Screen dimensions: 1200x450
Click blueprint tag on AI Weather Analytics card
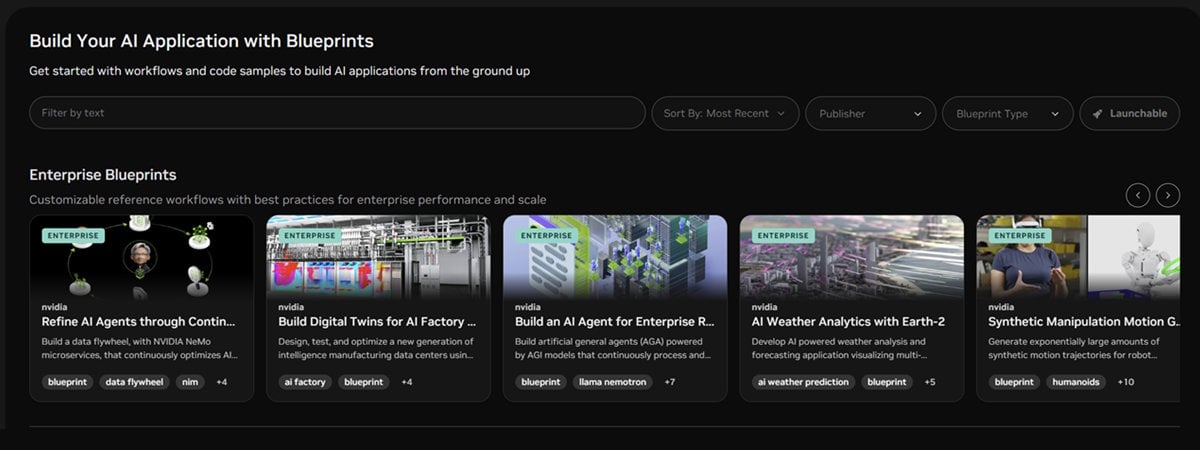886,382
